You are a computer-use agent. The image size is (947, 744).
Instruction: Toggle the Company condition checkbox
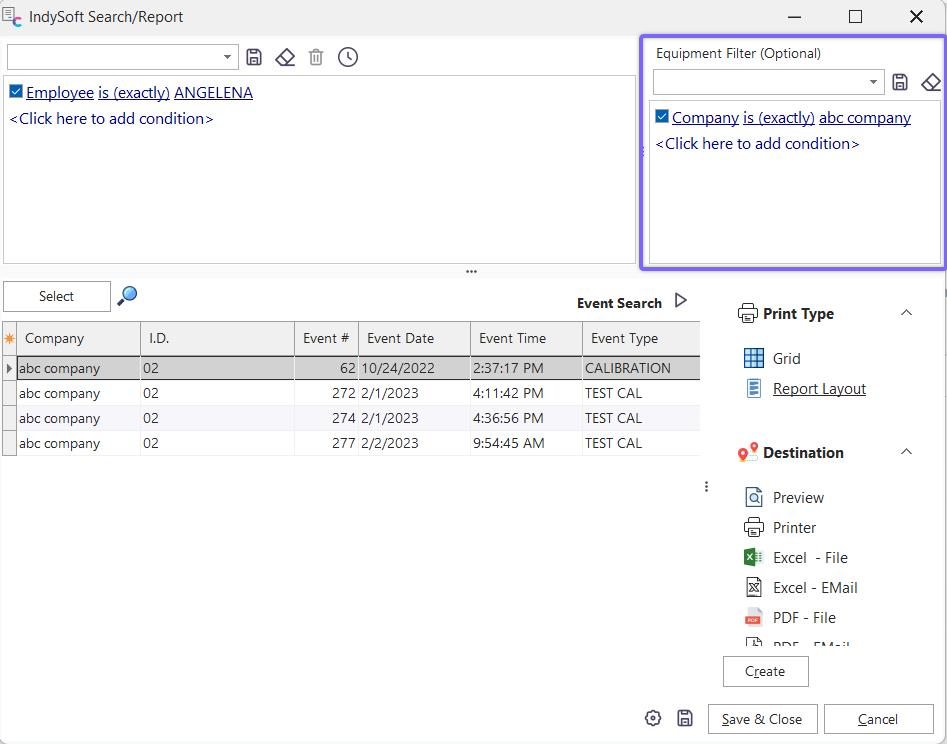(662, 117)
